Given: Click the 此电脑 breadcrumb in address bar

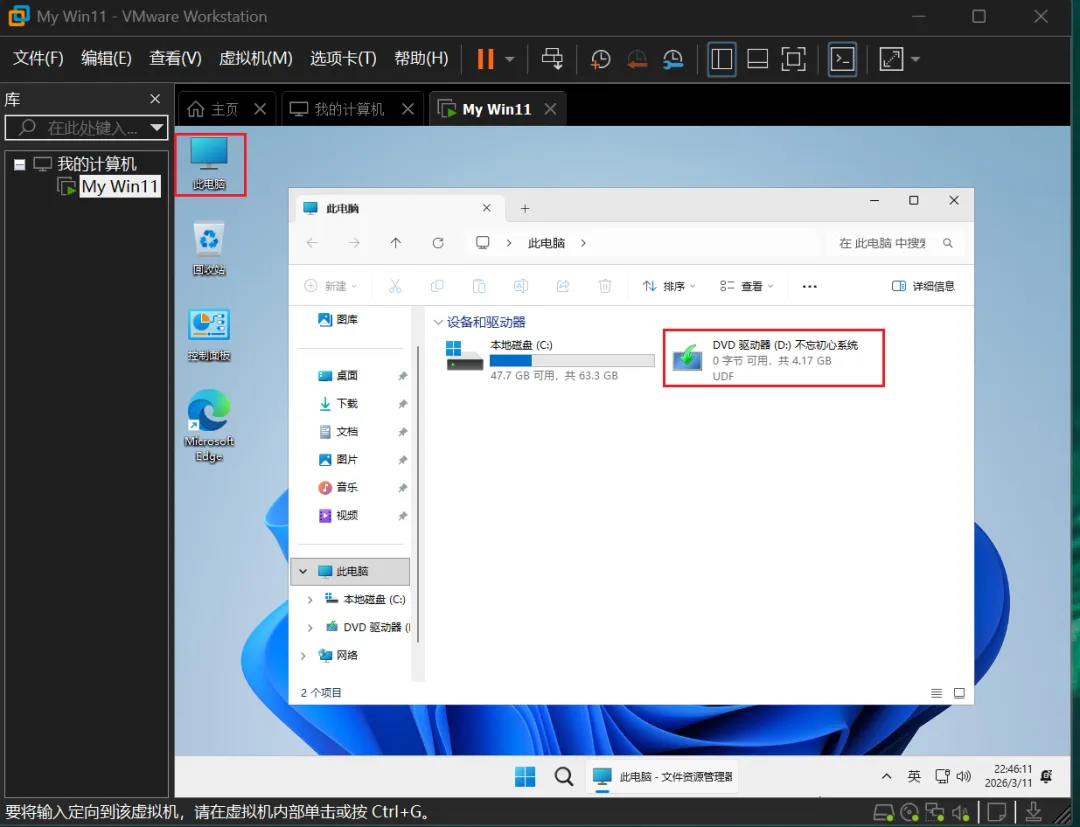Looking at the screenshot, I should [546, 243].
